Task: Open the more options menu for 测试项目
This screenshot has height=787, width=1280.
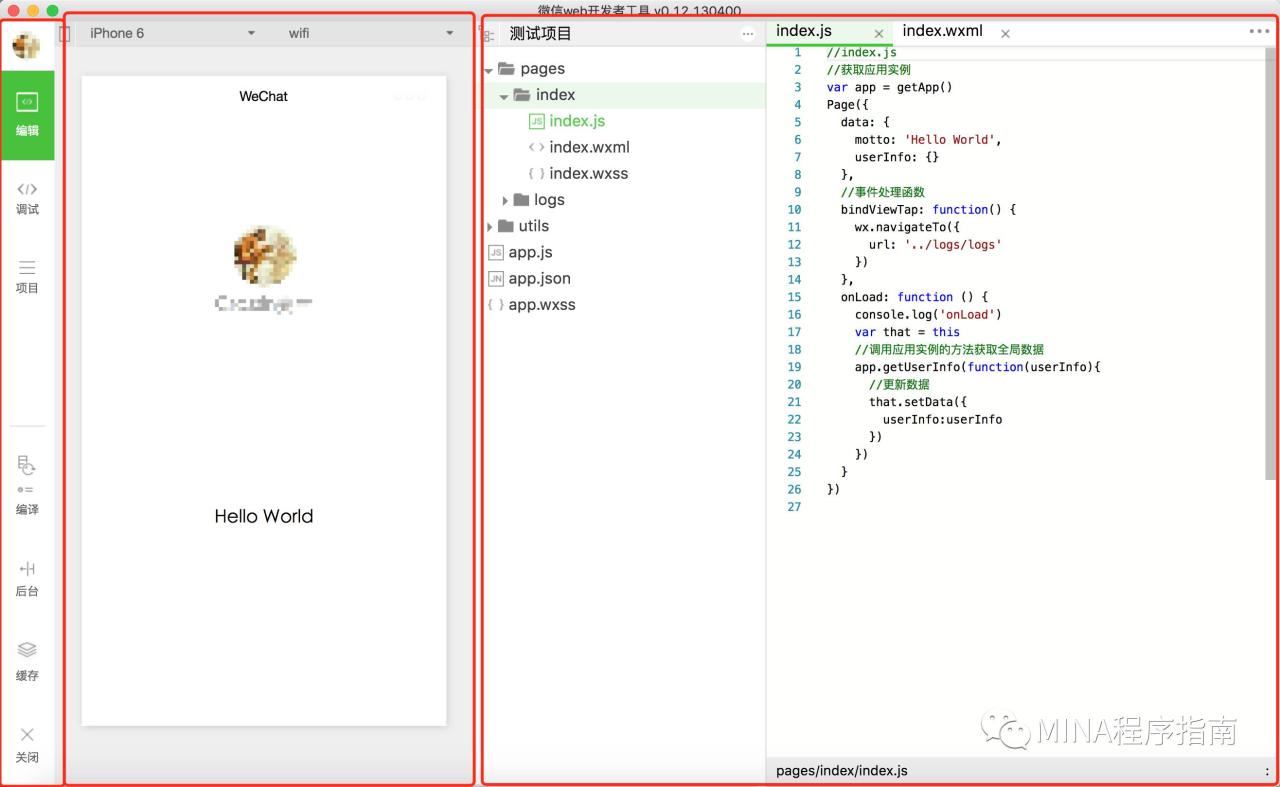Action: [748, 34]
